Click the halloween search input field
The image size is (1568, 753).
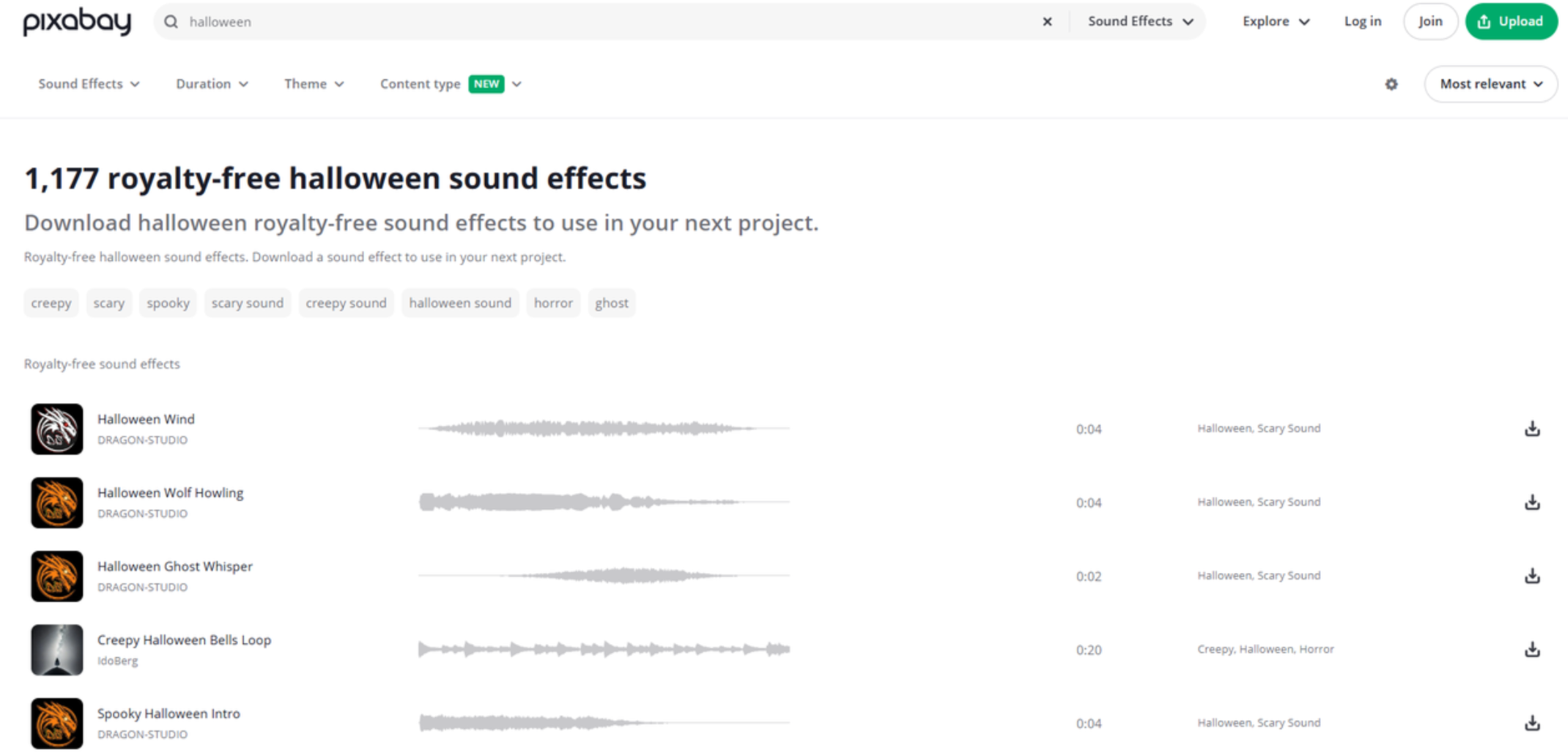586,22
